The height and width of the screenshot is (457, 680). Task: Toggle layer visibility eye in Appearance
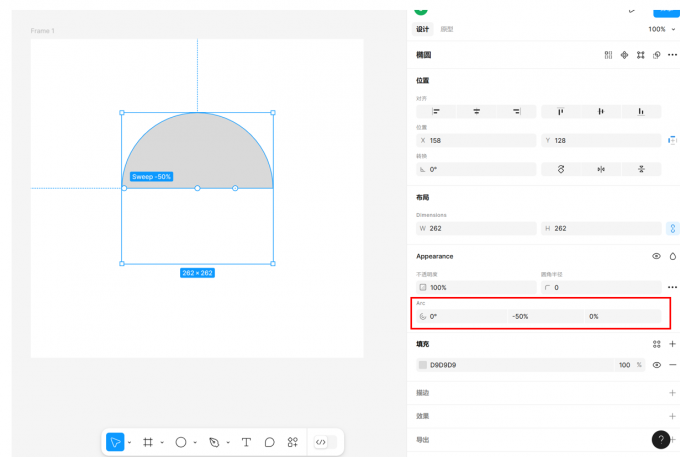click(x=657, y=256)
